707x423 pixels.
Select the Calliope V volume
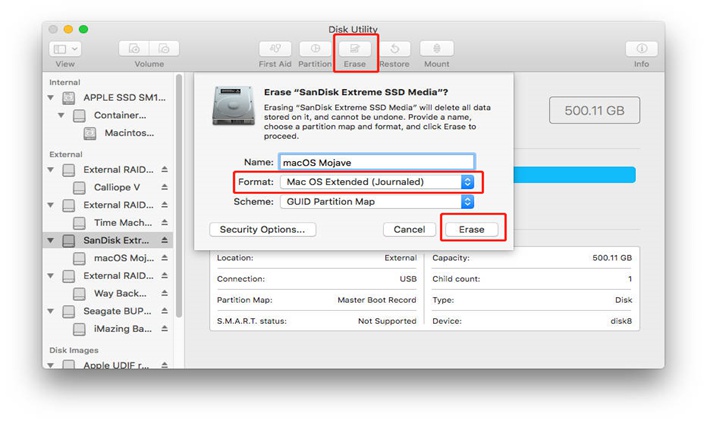click(106, 187)
